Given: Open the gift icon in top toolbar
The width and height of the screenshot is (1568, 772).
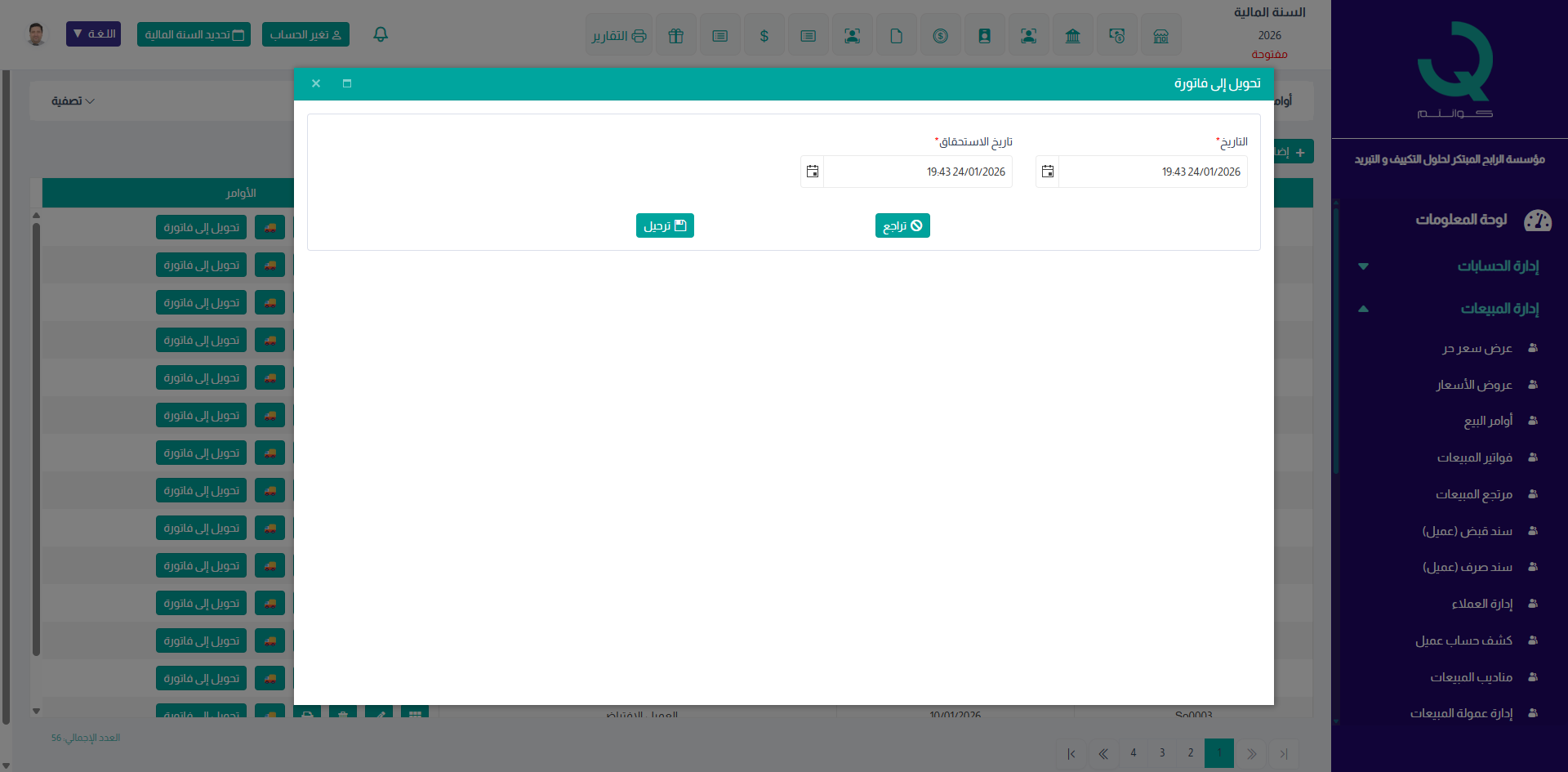Looking at the screenshot, I should (x=675, y=35).
